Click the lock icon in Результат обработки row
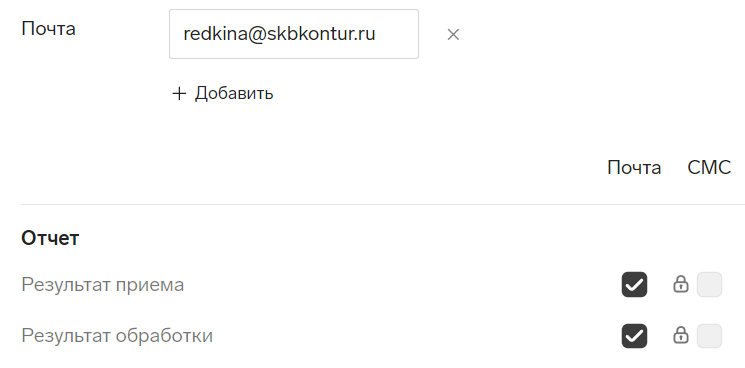The height and width of the screenshot is (368, 745). click(681, 336)
